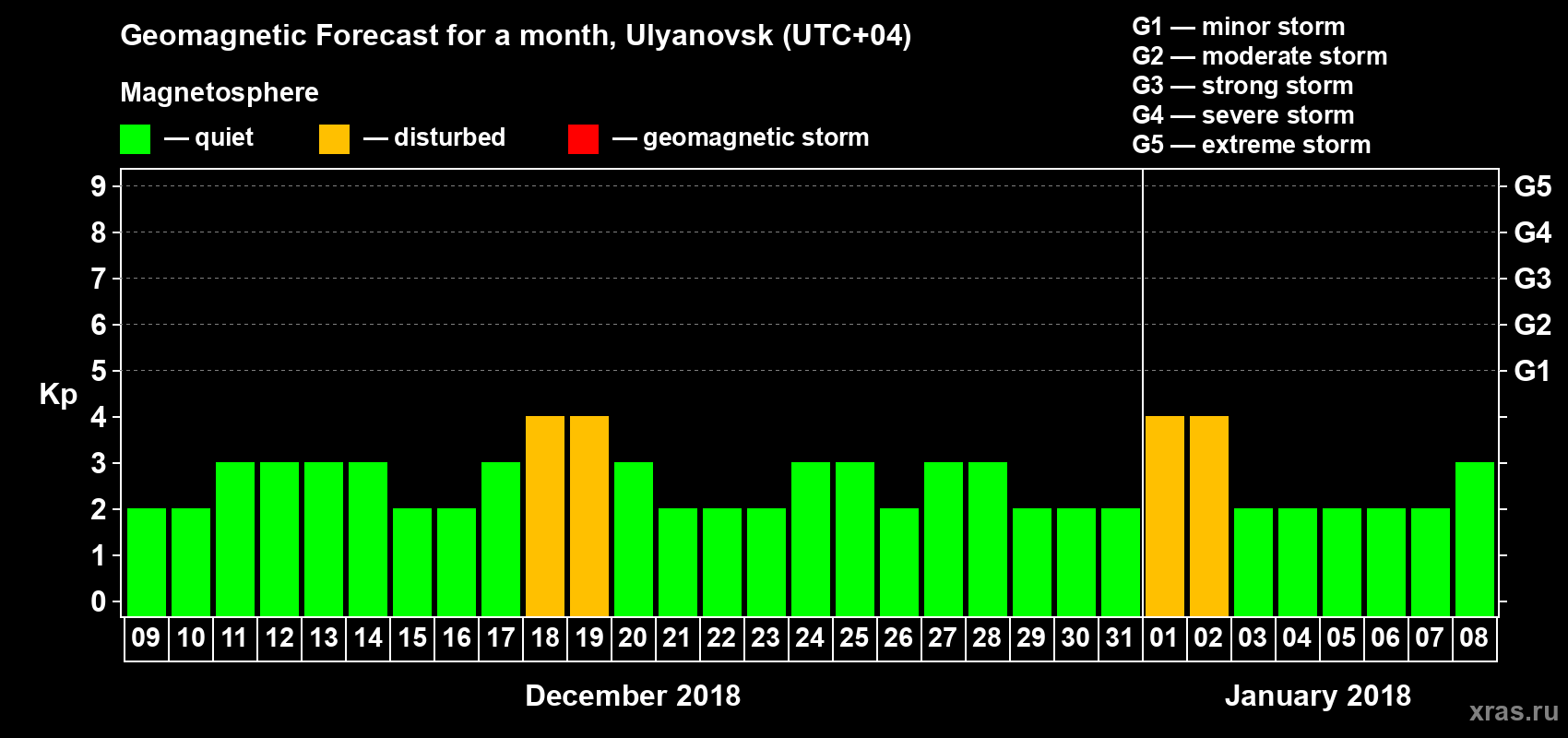Screen dimensions: 1568x738
Task: Select the yellow bar for December 19
Action: click(x=589, y=516)
